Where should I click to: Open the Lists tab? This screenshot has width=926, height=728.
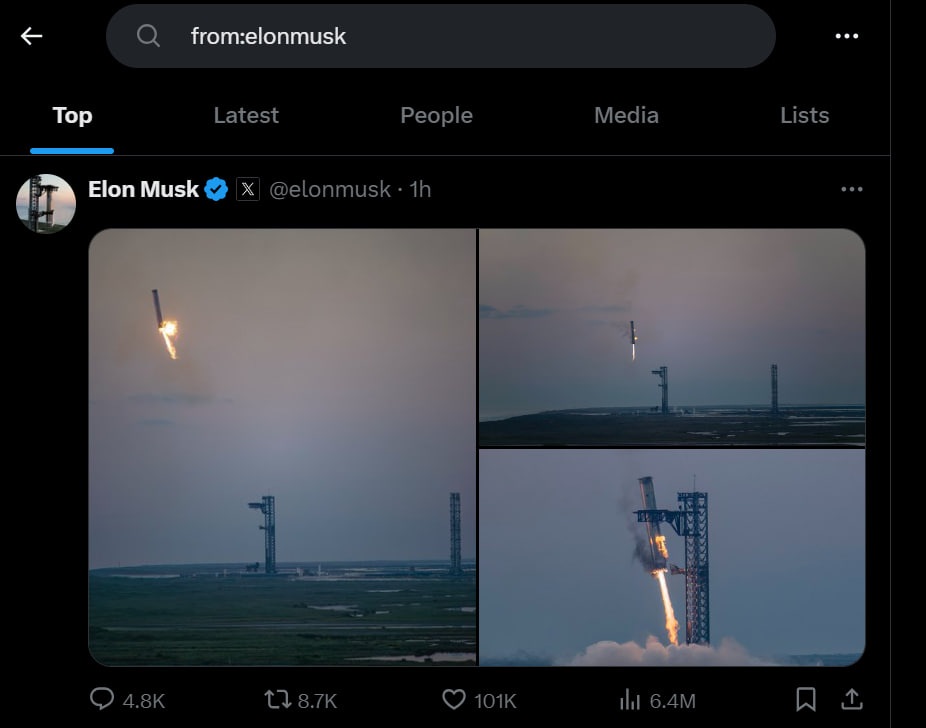(804, 115)
